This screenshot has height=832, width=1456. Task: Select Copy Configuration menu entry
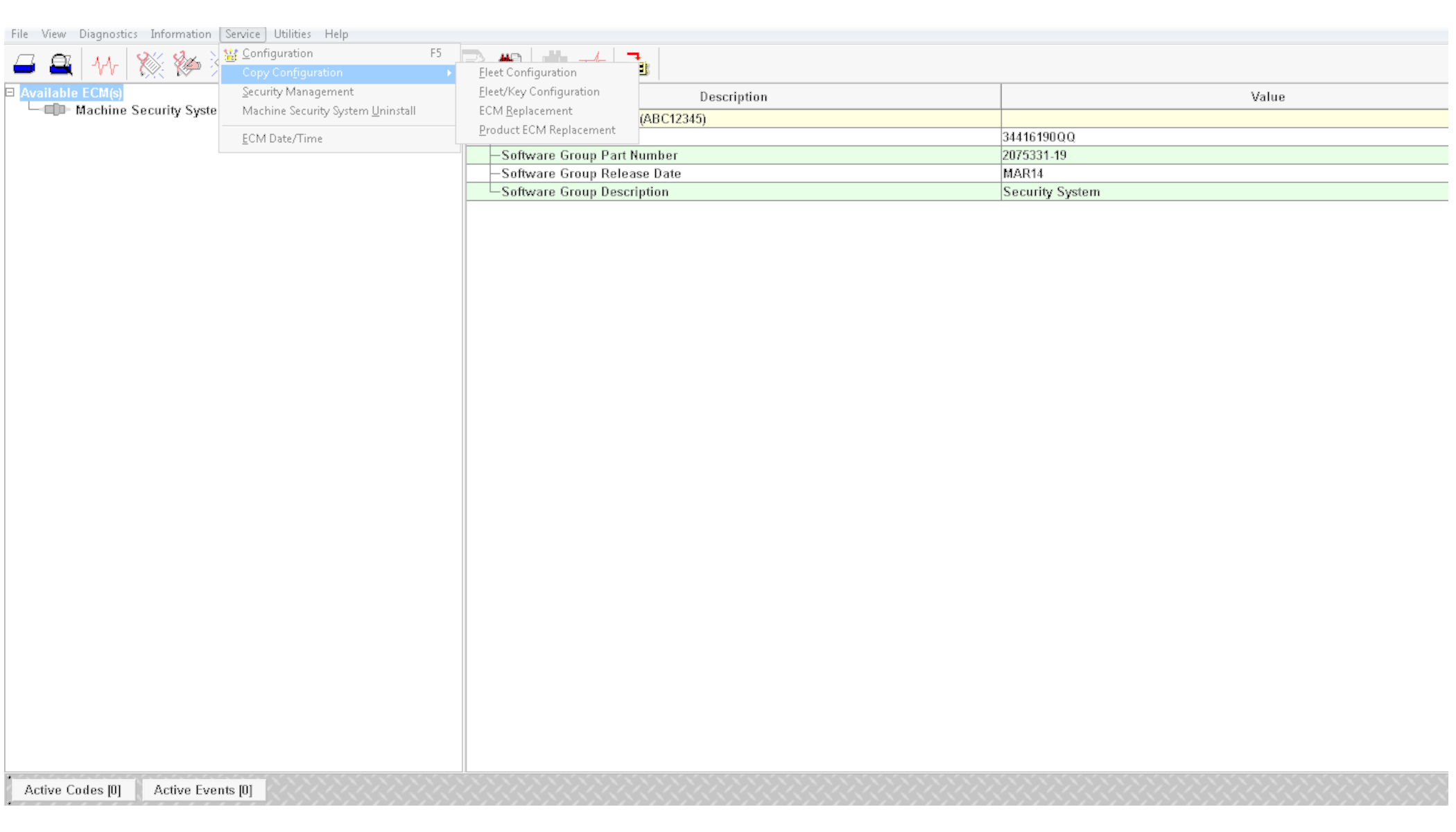[338, 73]
